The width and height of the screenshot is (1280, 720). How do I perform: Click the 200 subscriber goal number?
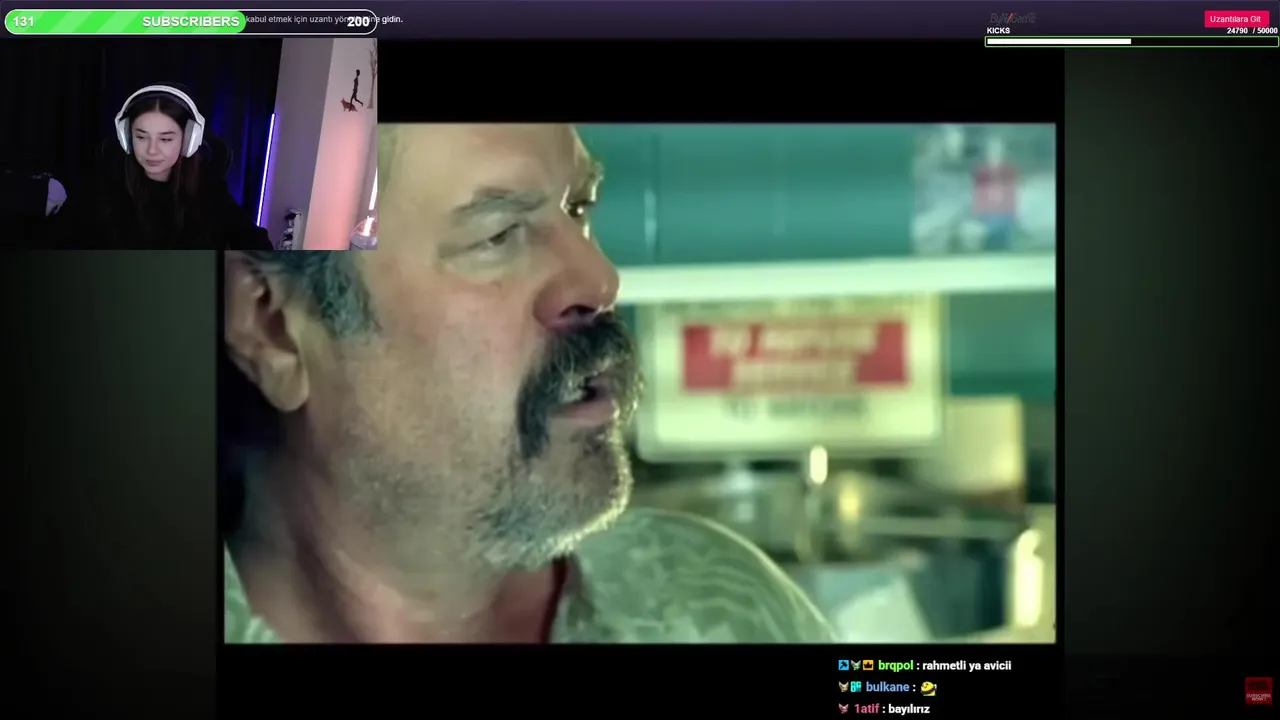click(x=358, y=22)
